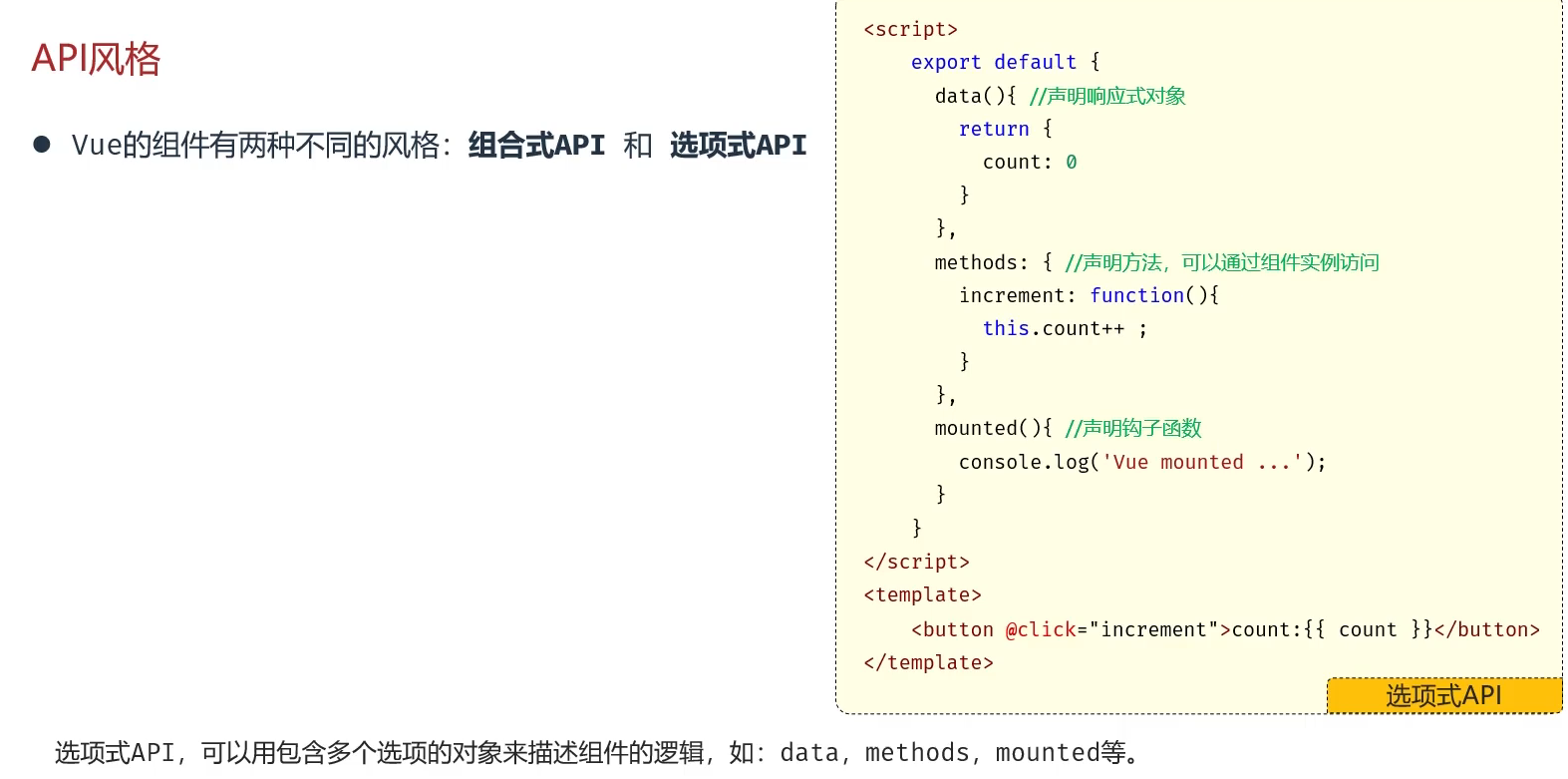Click the closing '</template>' tag
This screenshot has width=1568, height=779.
928,662
